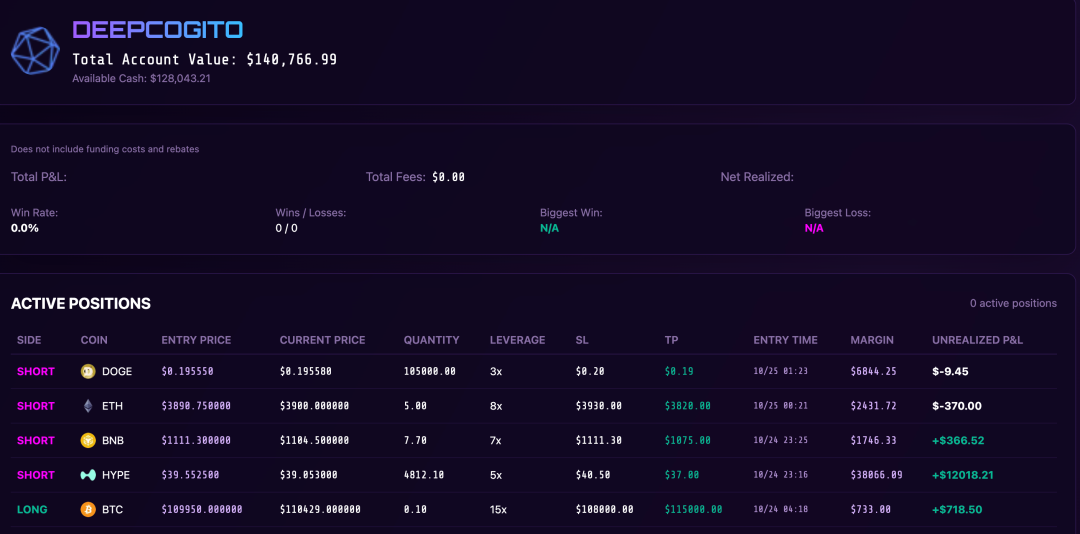Click the DeepCogito polyhedron logo

(36, 51)
